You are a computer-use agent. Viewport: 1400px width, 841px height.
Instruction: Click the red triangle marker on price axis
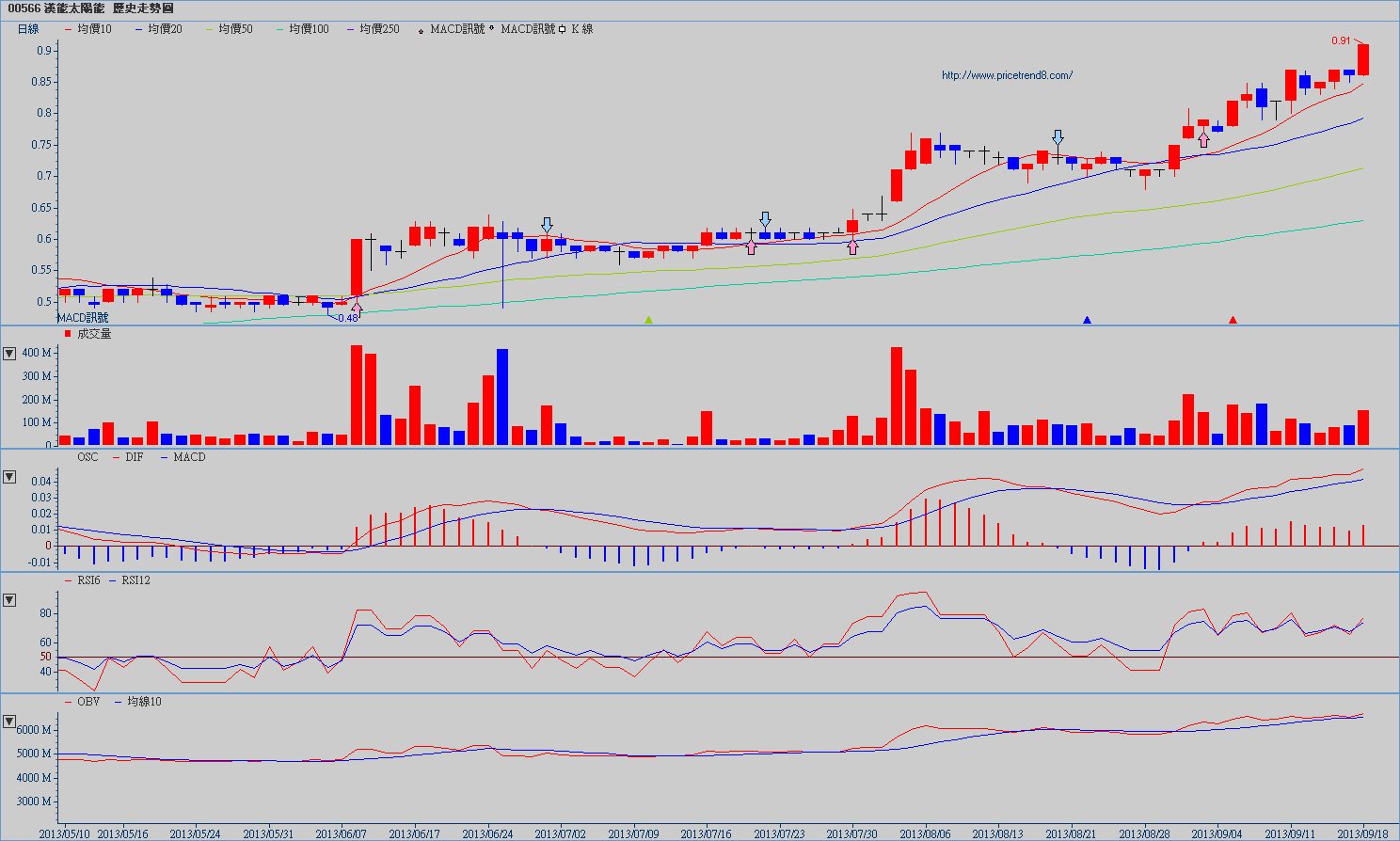coord(1233,321)
